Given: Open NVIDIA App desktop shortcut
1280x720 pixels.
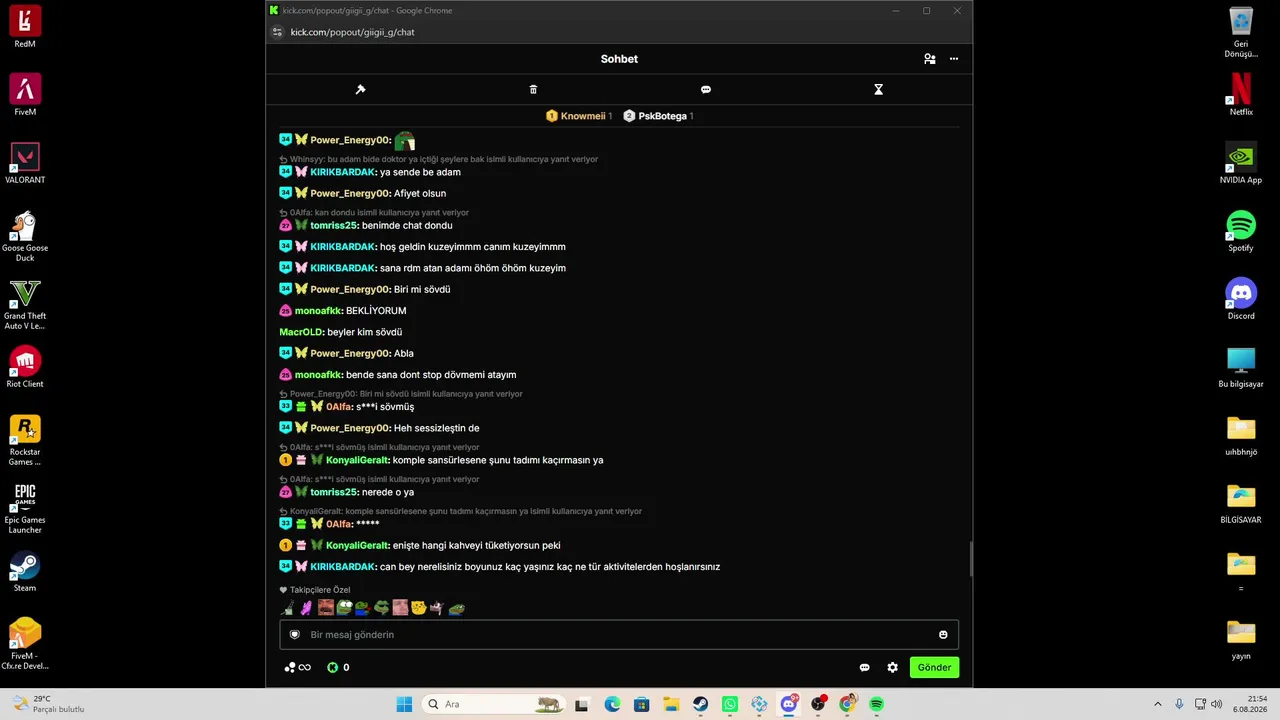Looking at the screenshot, I should coord(1241,163).
